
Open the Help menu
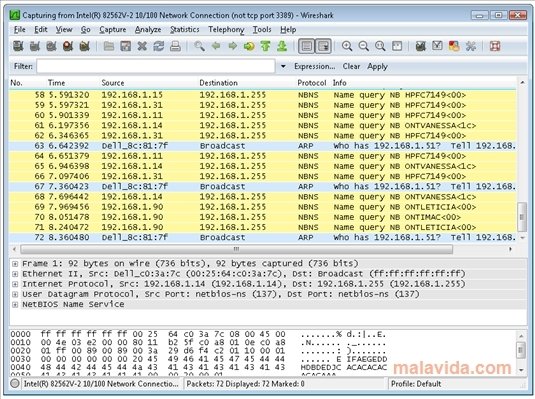coord(288,30)
